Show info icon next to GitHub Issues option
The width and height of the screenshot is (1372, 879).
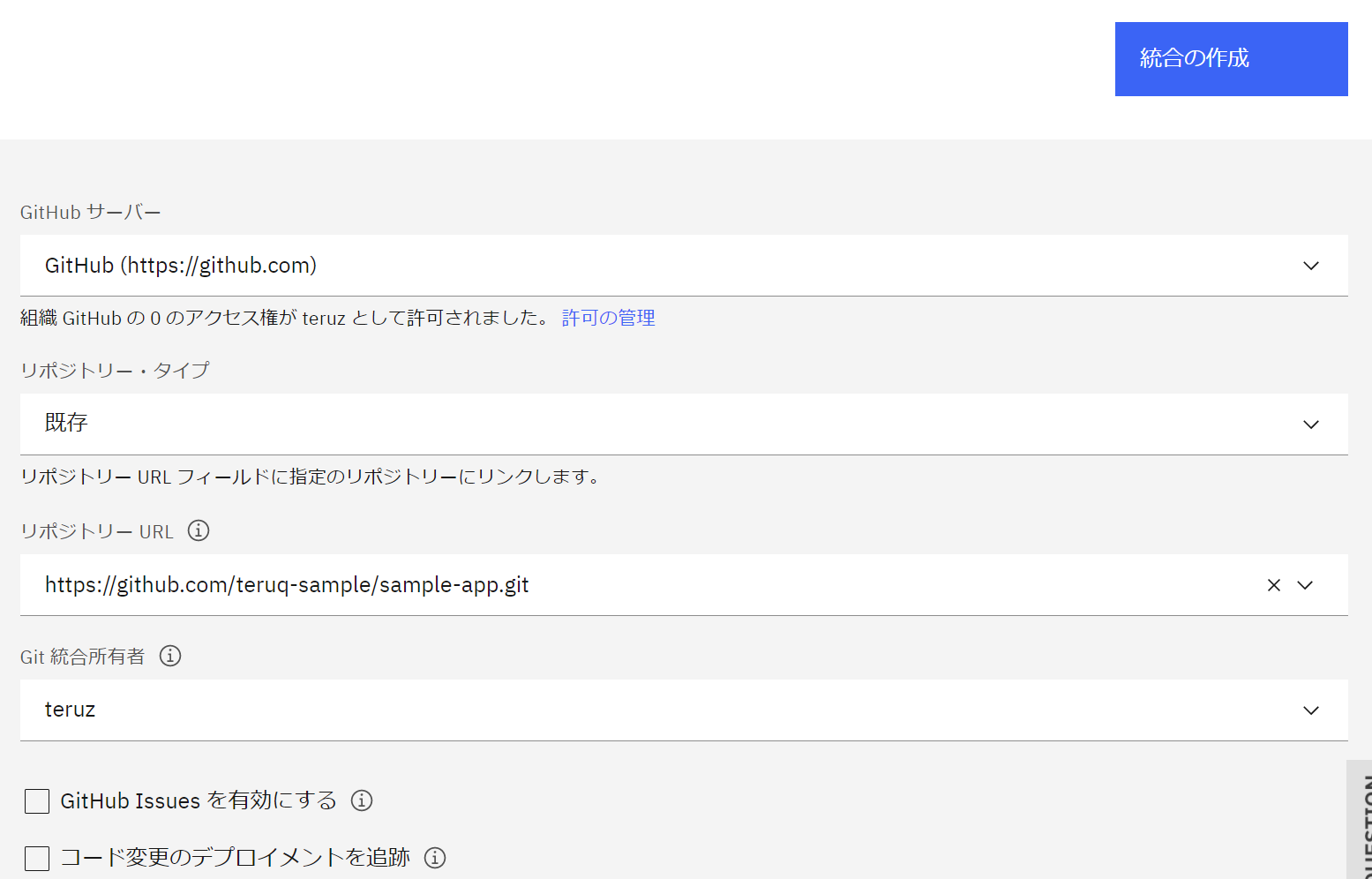pos(362,800)
